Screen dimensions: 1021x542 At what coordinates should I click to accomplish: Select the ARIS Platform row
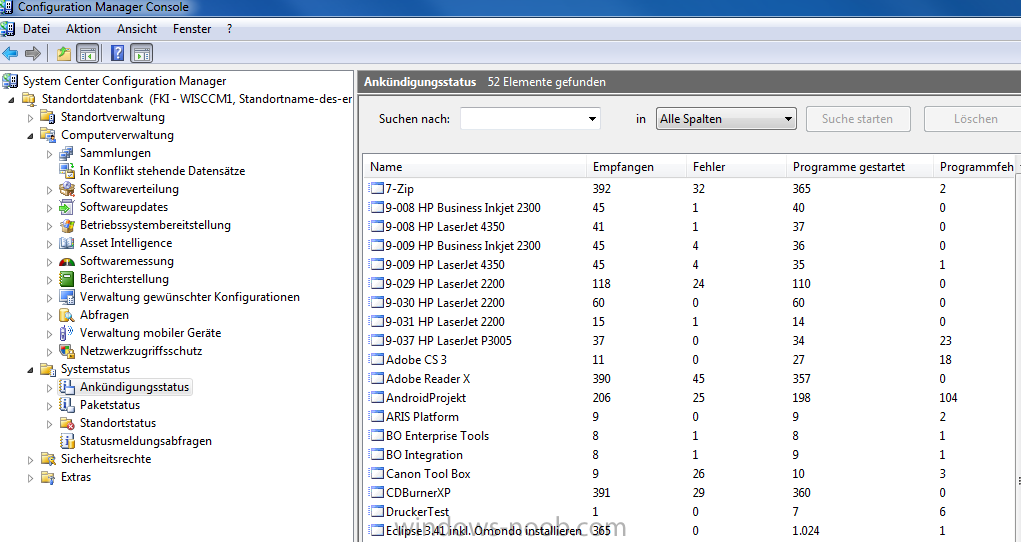[x=692, y=417]
